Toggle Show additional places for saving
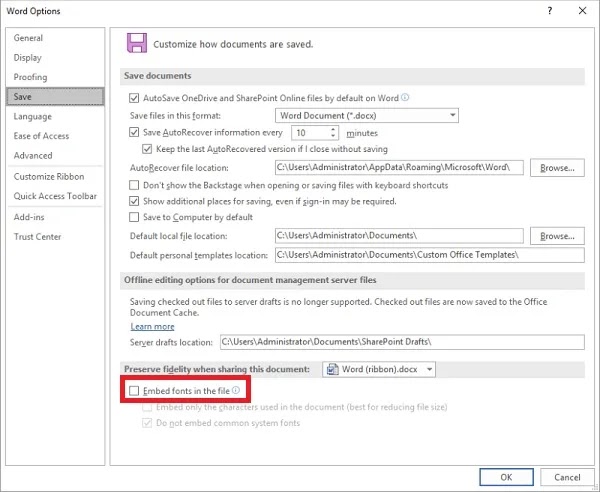 134,201
